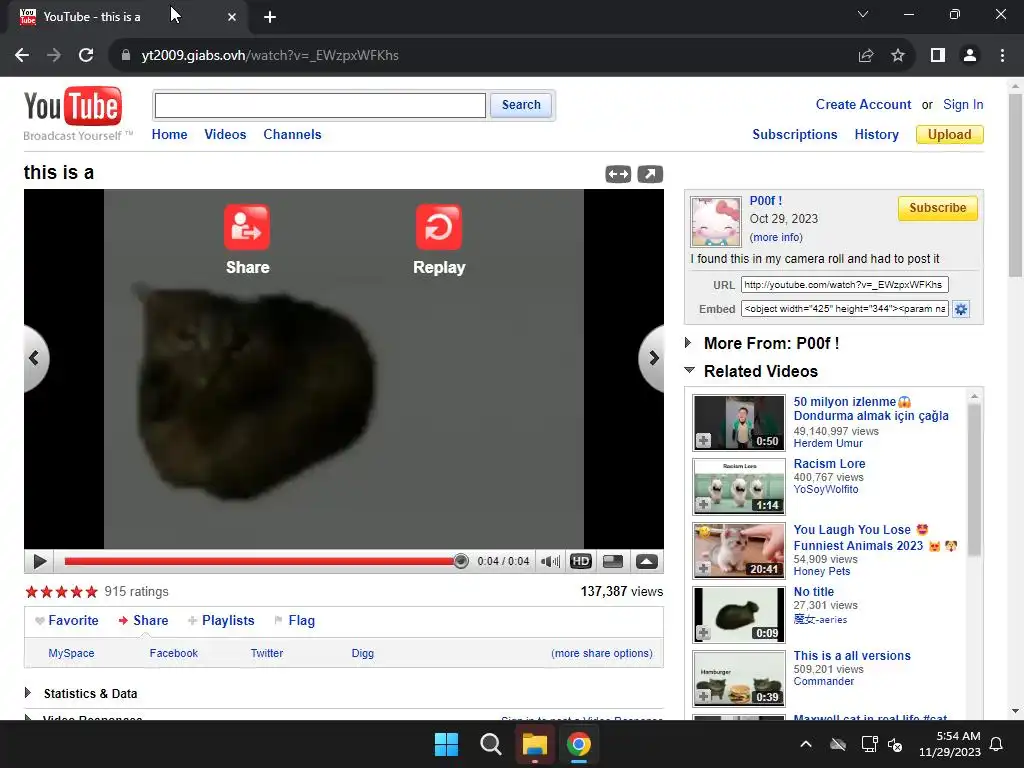The image size is (1024, 768).
Task: Add No title video to queue plus icon
Action: [x=703, y=632]
